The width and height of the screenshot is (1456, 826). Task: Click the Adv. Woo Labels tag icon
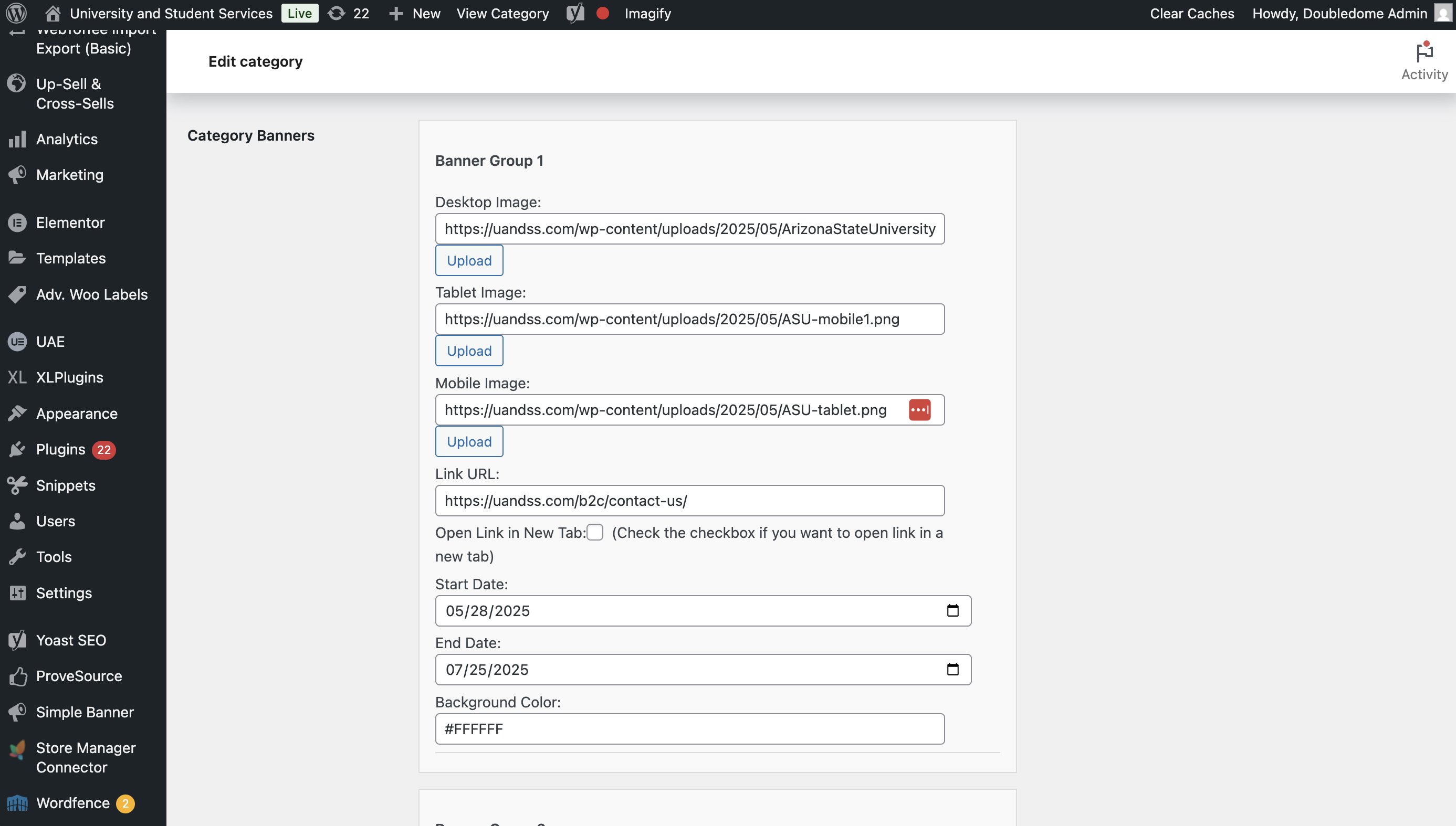(17, 294)
